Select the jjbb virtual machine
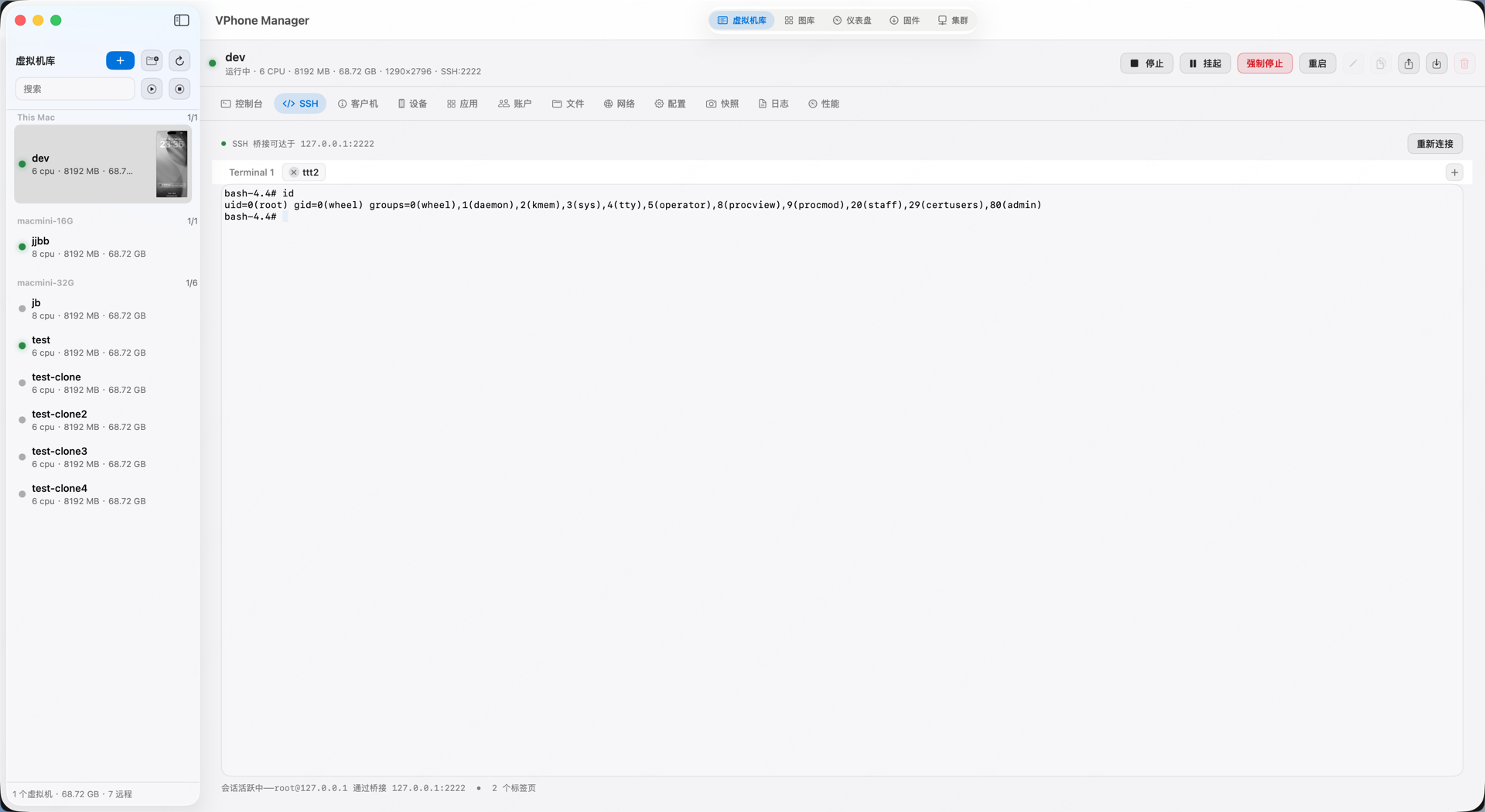The height and width of the screenshot is (812, 1485). [x=102, y=247]
